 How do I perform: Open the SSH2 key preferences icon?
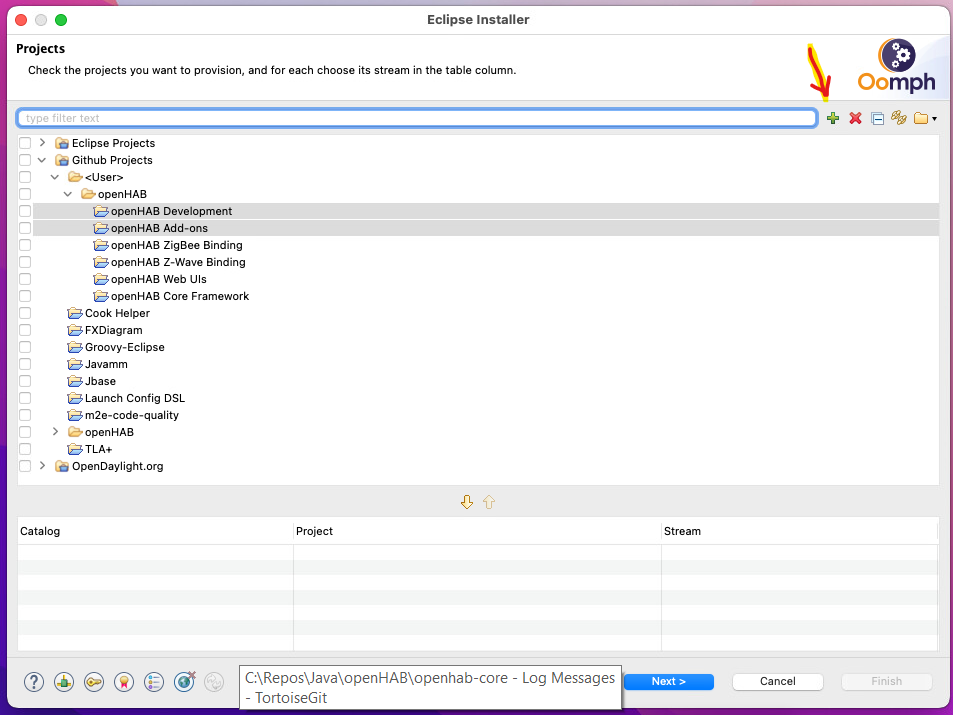[x=94, y=682]
